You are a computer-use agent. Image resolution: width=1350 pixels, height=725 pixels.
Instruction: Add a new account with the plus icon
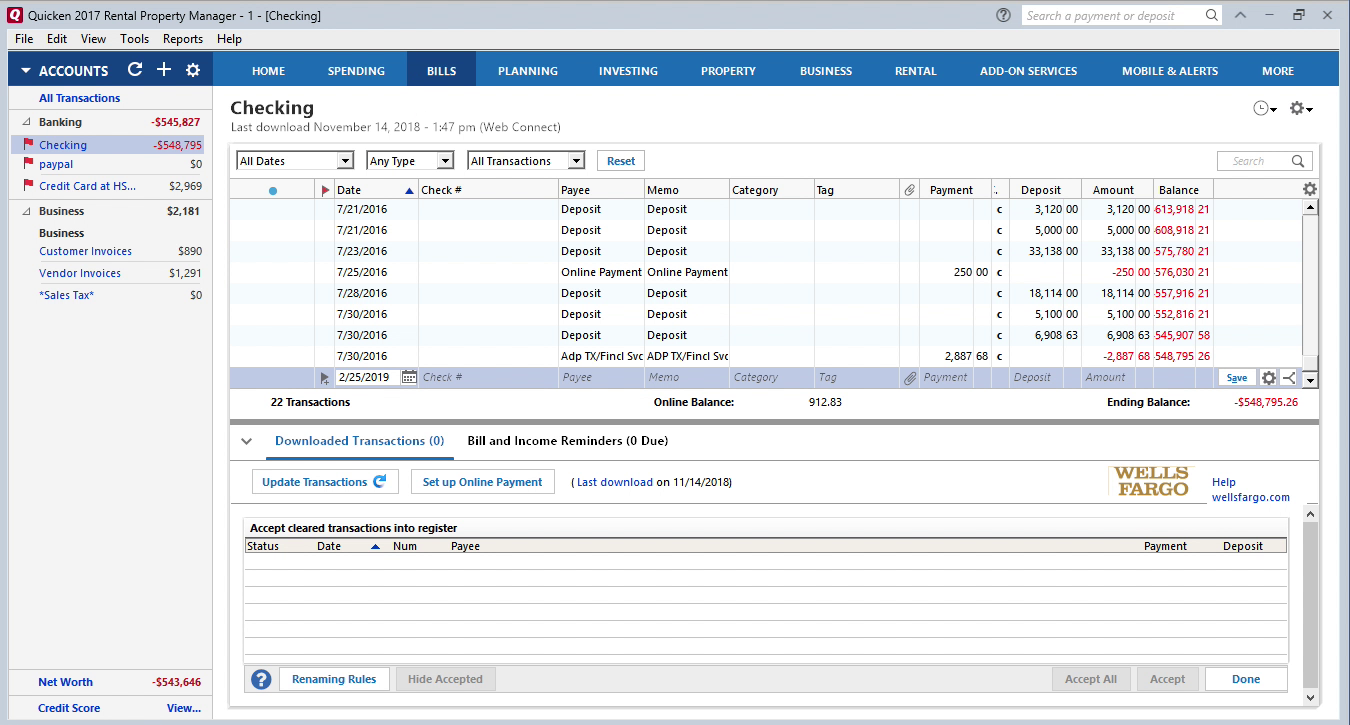click(x=164, y=70)
